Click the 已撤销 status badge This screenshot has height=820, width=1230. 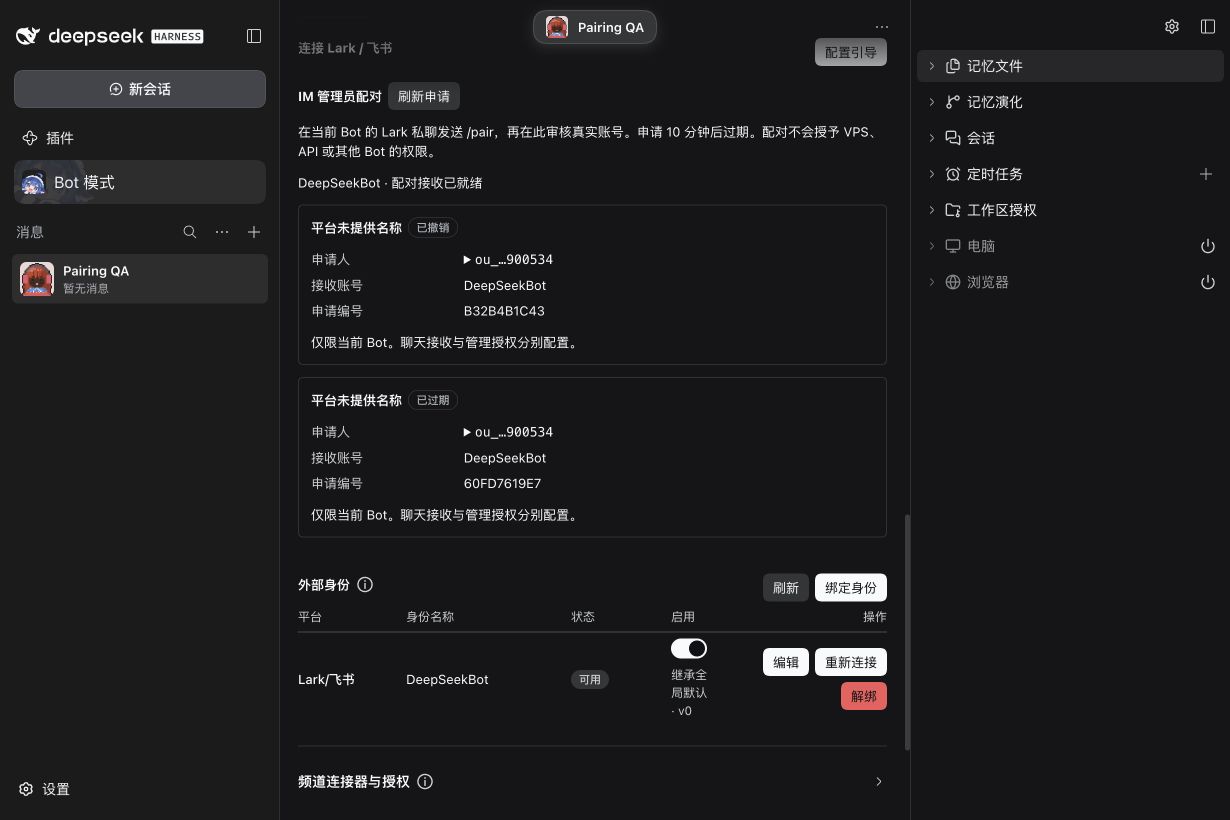pyautogui.click(x=433, y=228)
